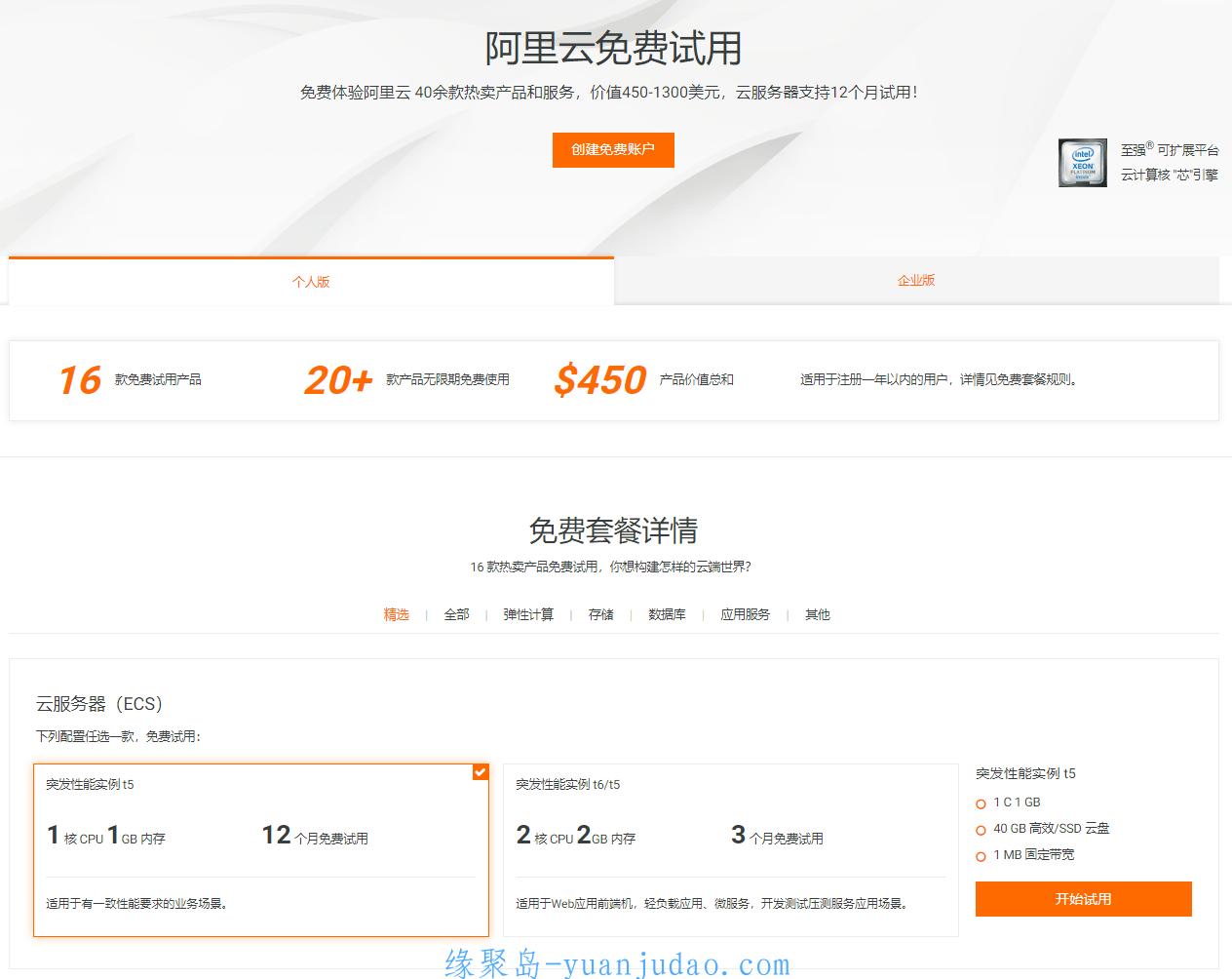Click the 20+ 款产品无限期免费使用 statistic
The width and height of the screenshot is (1232, 979).
click(406, 380)
